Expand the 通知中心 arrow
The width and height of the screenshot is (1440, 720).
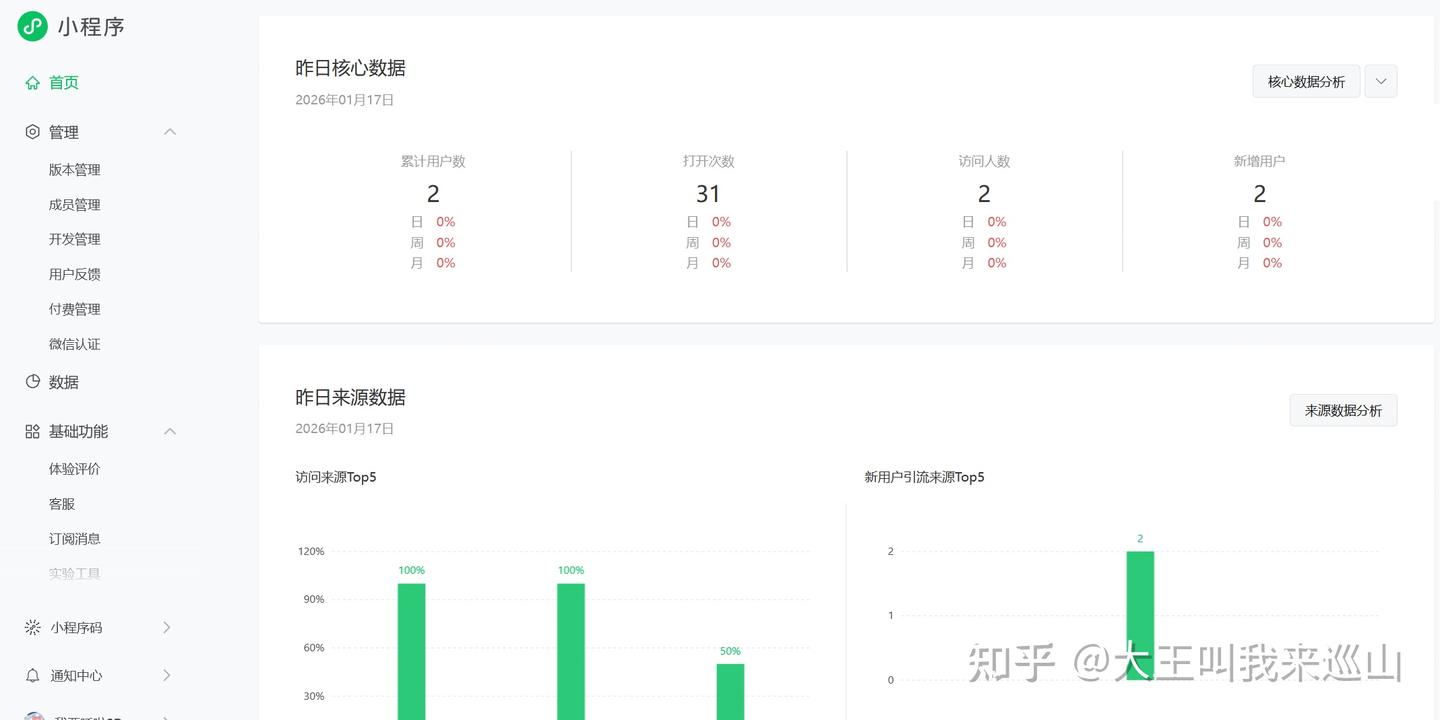point(167,675)
